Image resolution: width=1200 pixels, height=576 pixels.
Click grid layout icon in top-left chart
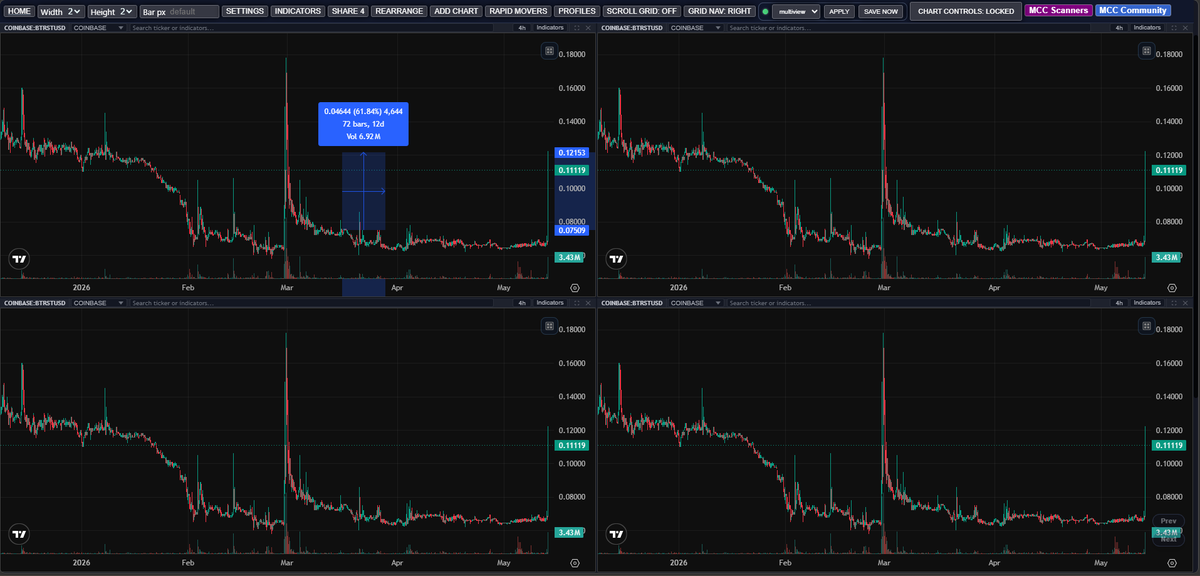pyautogui.click(x=548, y=51)
